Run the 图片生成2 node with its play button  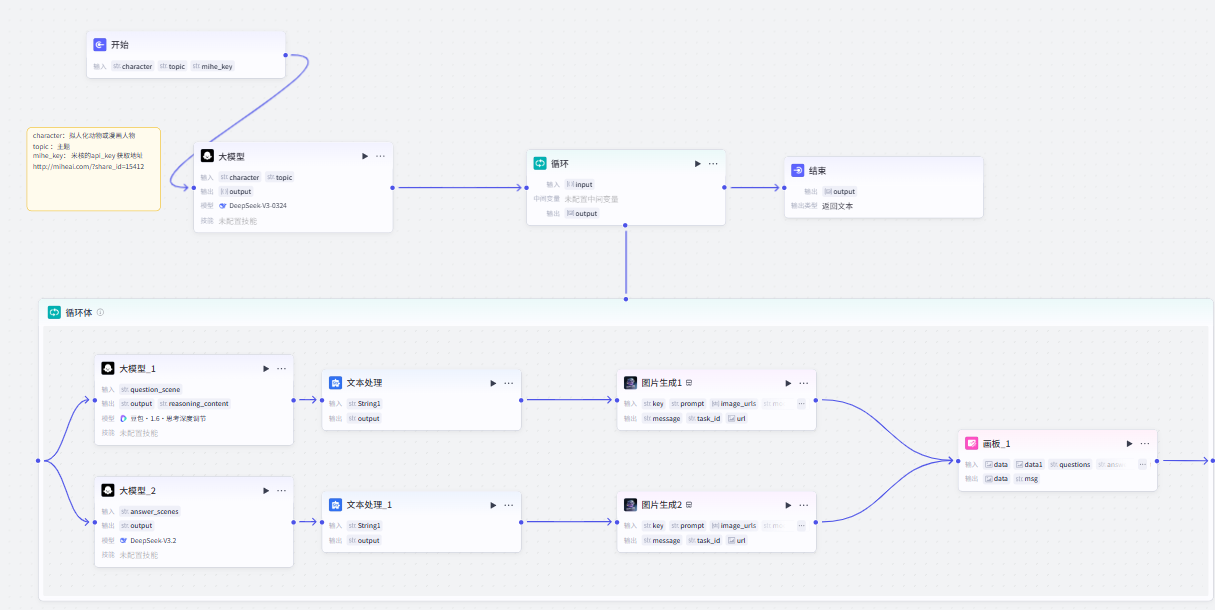(788, 505)
